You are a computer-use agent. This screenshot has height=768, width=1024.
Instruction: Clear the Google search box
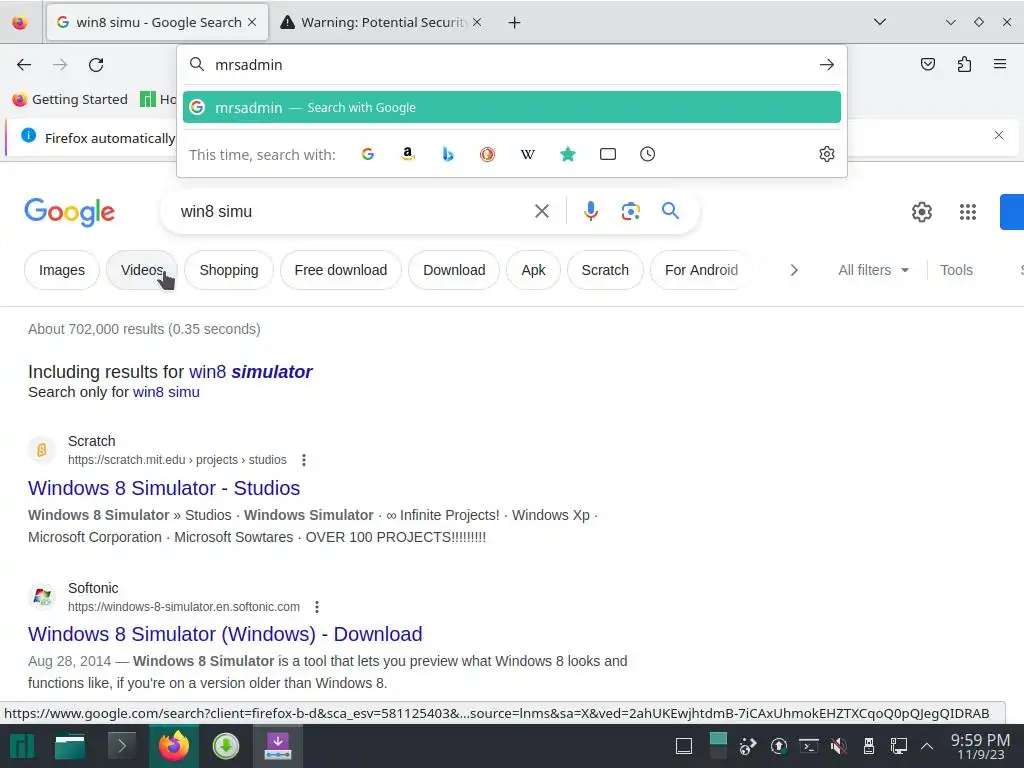(x=541, y=211)
